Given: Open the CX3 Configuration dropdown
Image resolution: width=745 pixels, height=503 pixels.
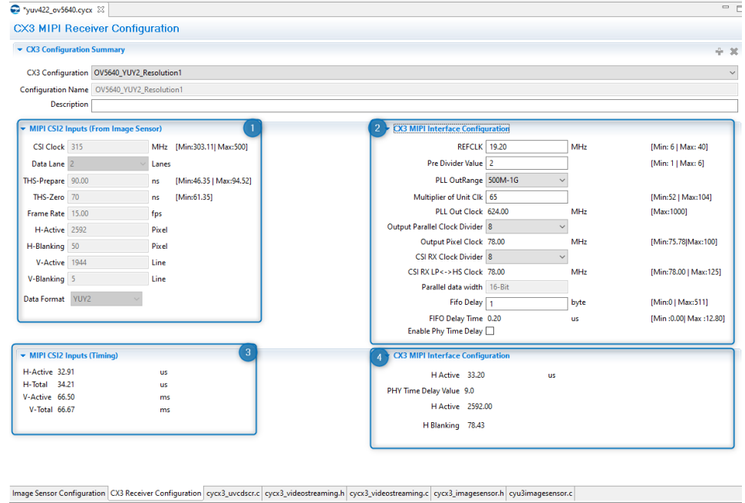Looking at the screenshot, I should pyautogui.click(x=415, y=73).
